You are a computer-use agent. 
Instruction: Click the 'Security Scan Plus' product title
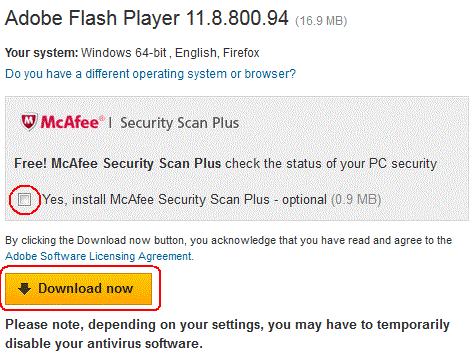click(x=180, y=123)
